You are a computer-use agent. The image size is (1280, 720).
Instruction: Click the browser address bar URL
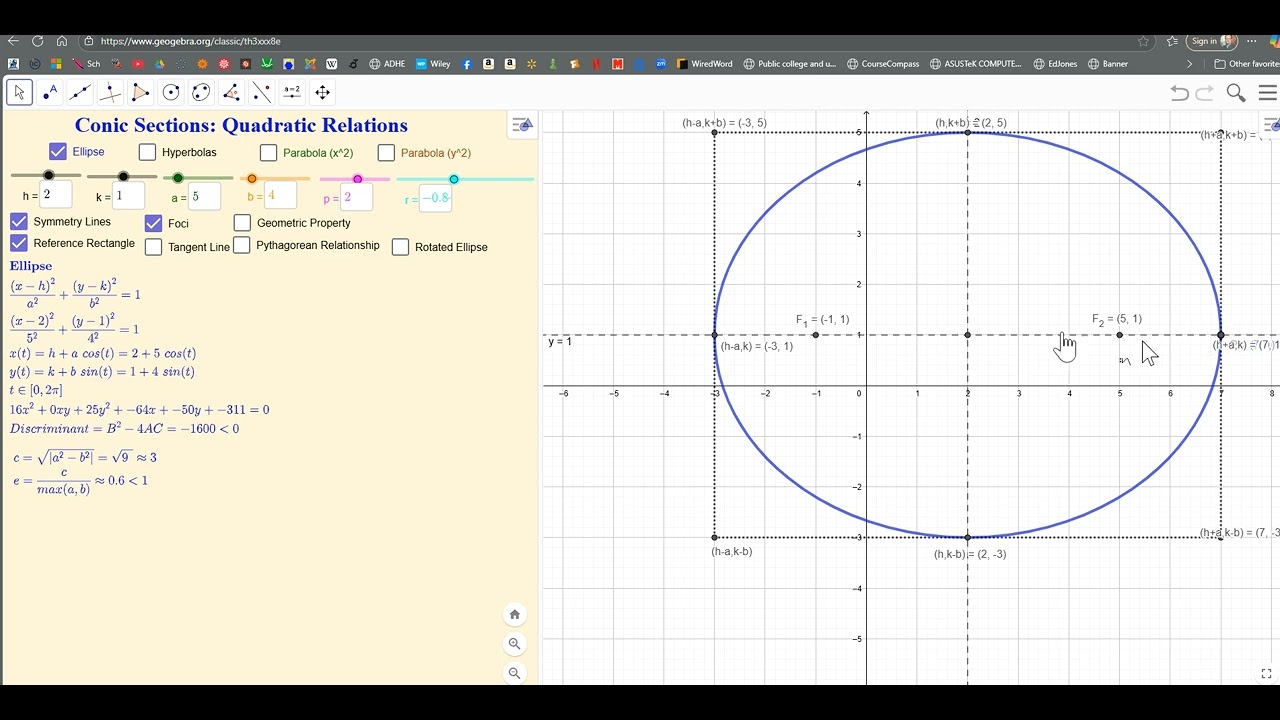pyautogui.click(x=190, y=41)
